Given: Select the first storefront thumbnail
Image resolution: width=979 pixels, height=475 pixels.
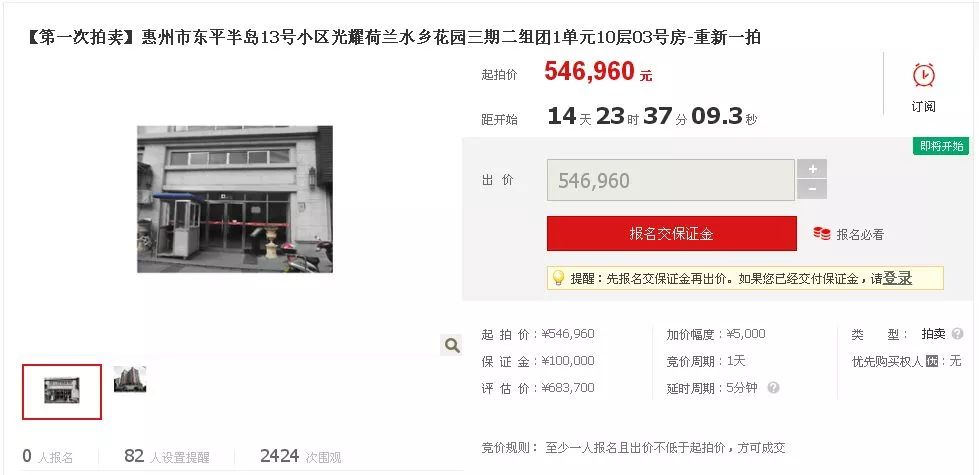Looking at the screenshot, I should point(62,391).
